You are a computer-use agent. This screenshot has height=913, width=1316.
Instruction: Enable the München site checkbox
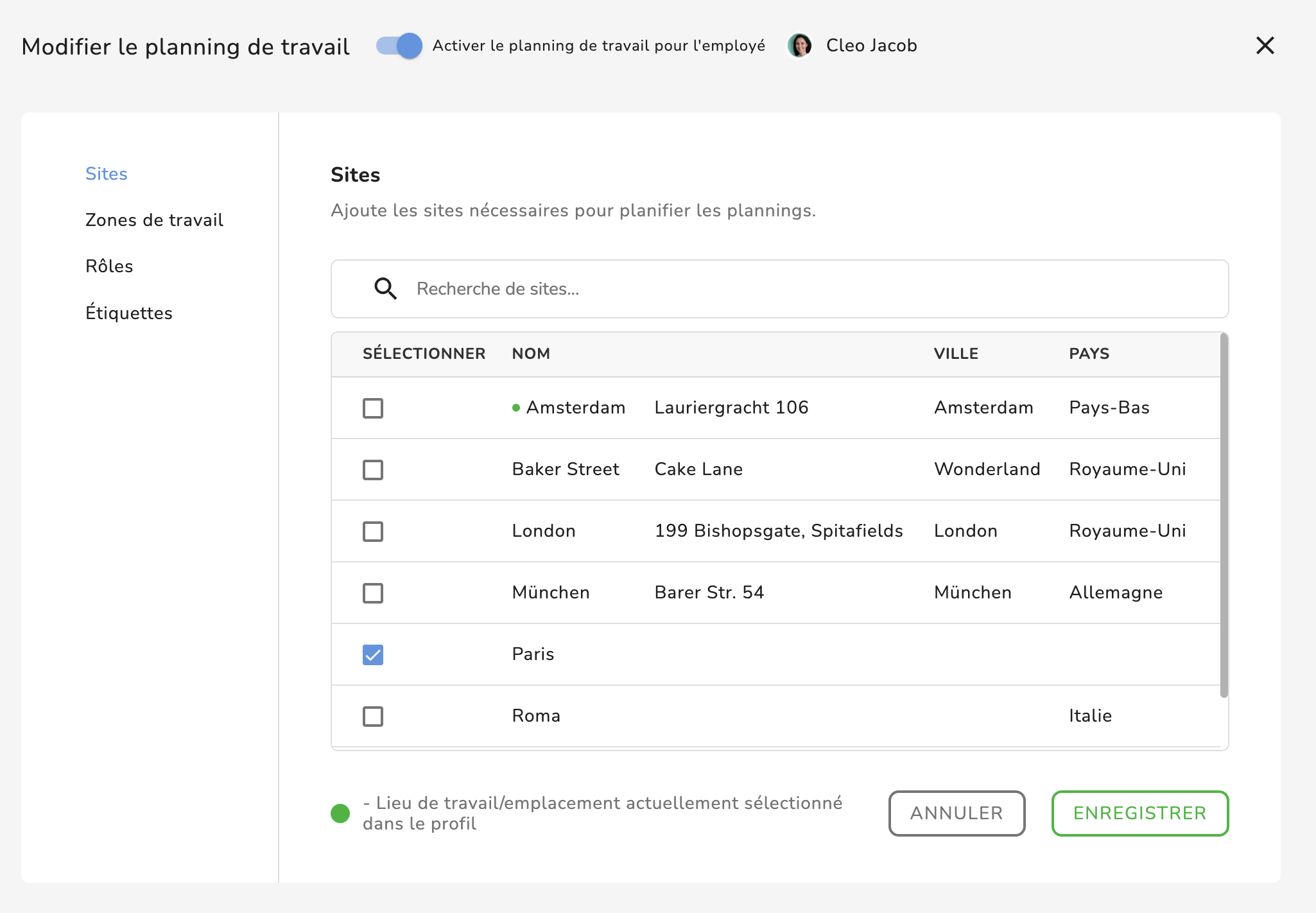tap(373, 593)
